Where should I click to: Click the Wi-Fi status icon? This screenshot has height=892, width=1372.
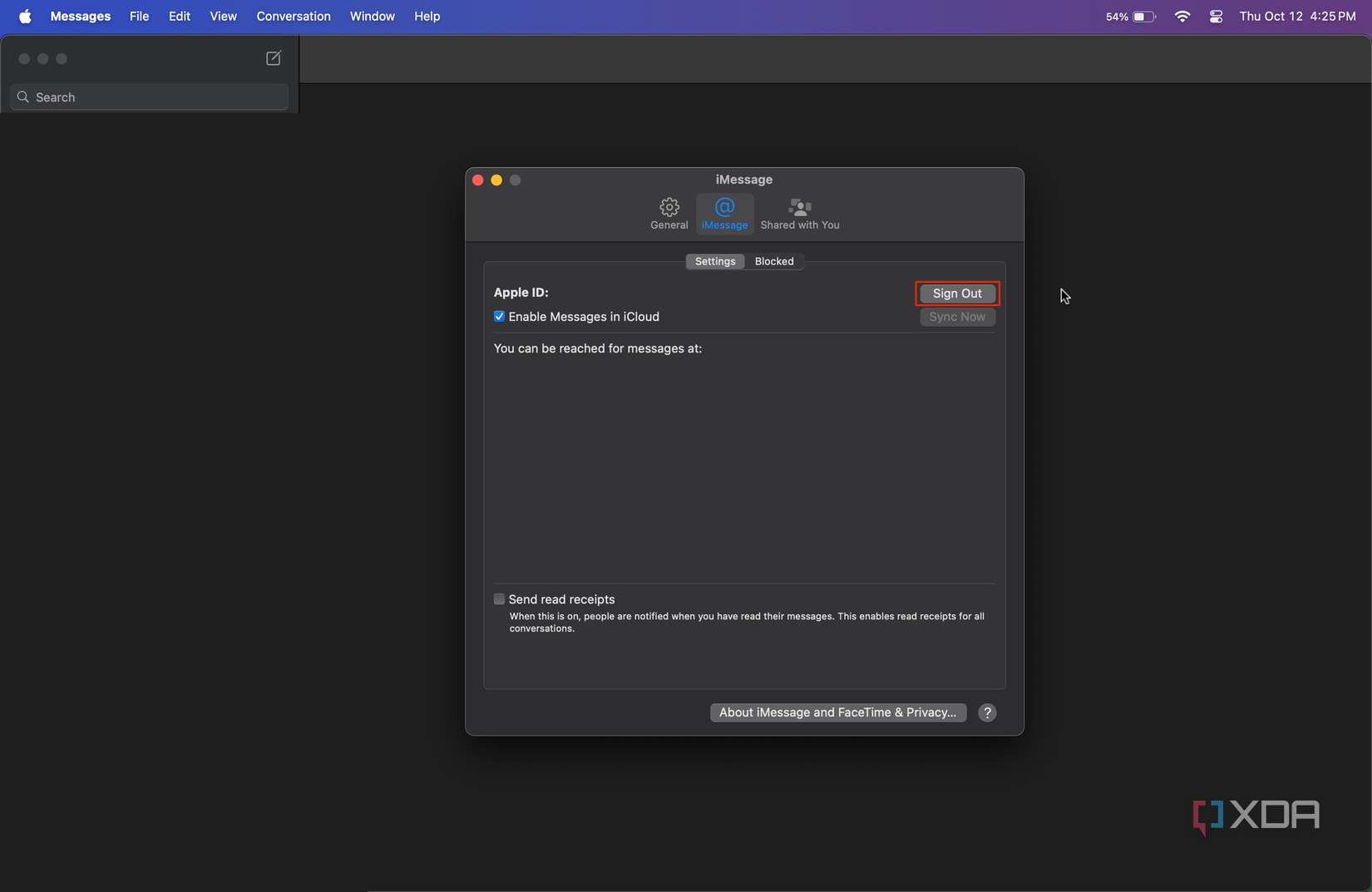pyautogui.click(x=1182, y=17)
